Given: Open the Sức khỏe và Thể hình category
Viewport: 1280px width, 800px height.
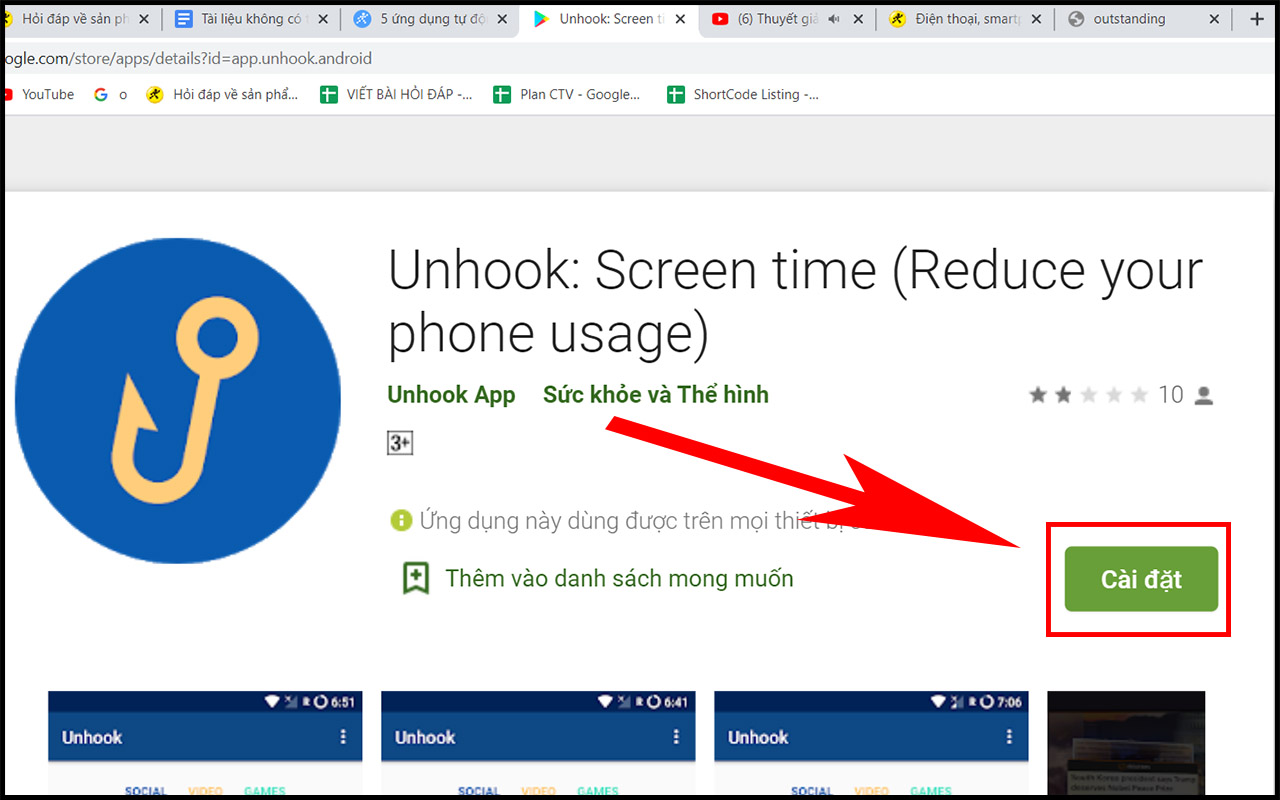Looking at the screenshot, I should [x=656, y=395].
